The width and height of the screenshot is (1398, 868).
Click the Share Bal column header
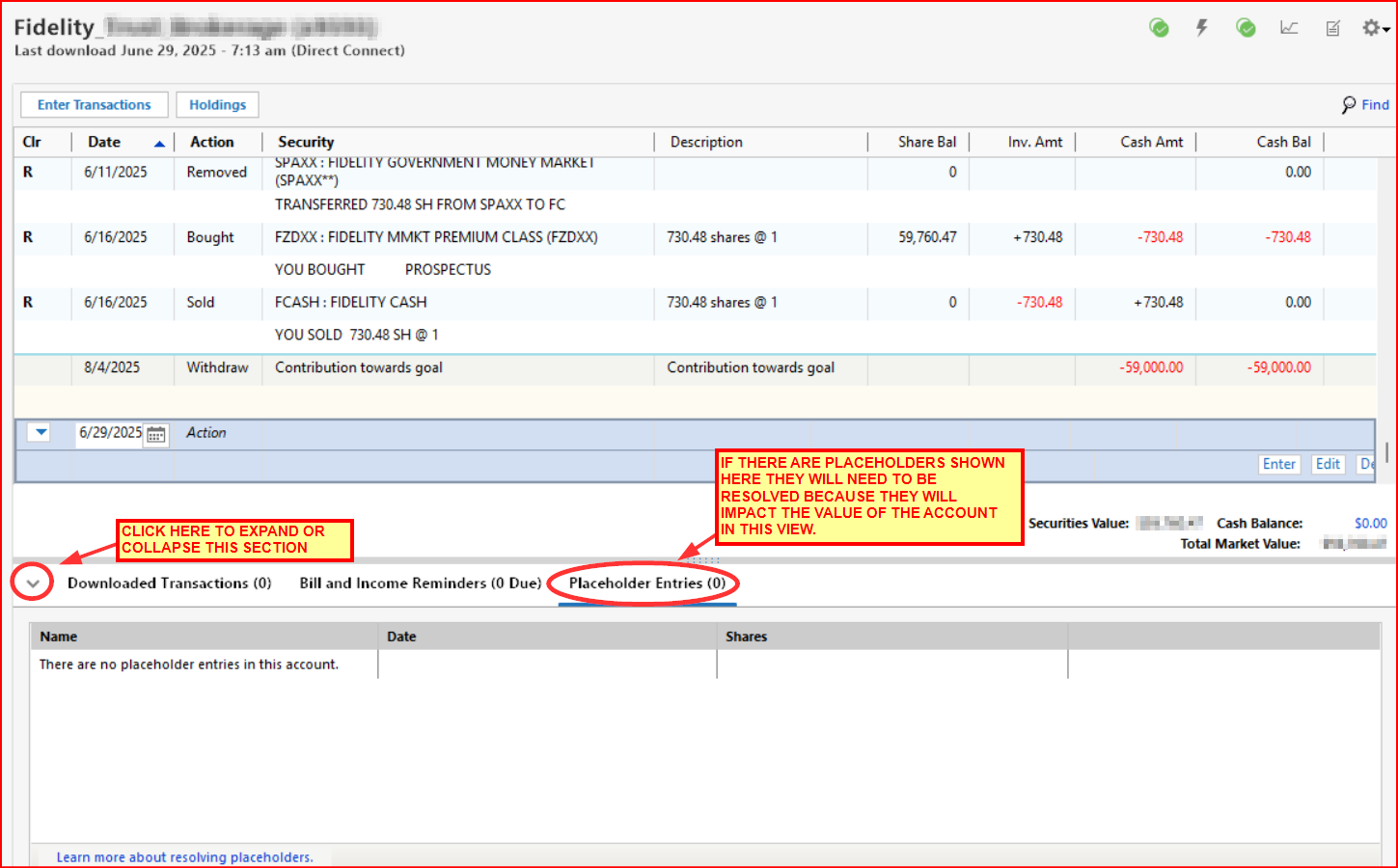click(927, 142)
